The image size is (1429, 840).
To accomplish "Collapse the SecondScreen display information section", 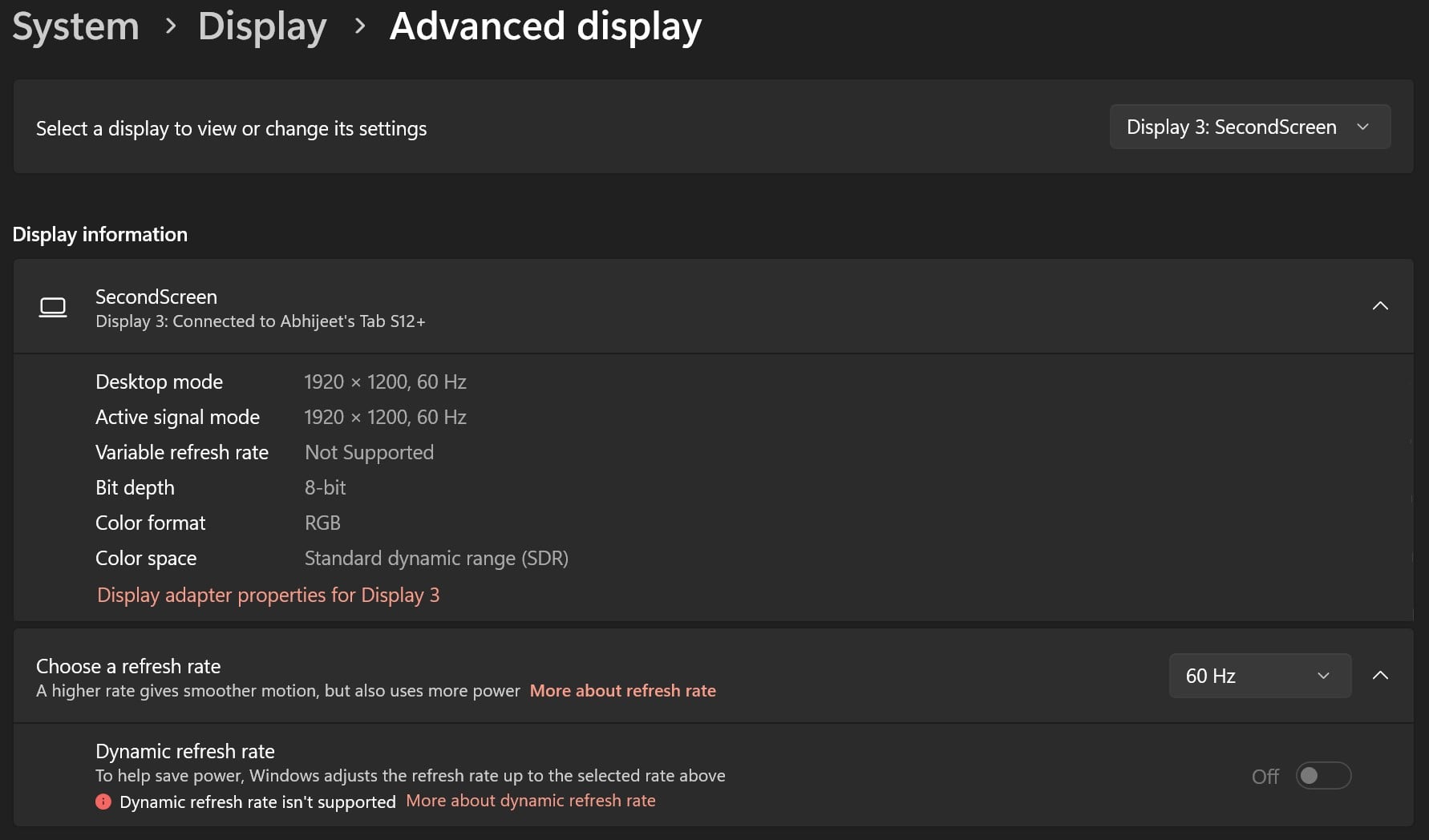I will [x=1380, y=305].
